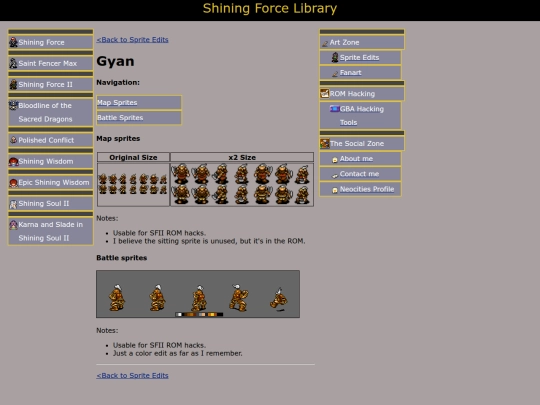Click the Shining Force character icon
The width and height of the screenshot is (540, 405).
(13, 42)
